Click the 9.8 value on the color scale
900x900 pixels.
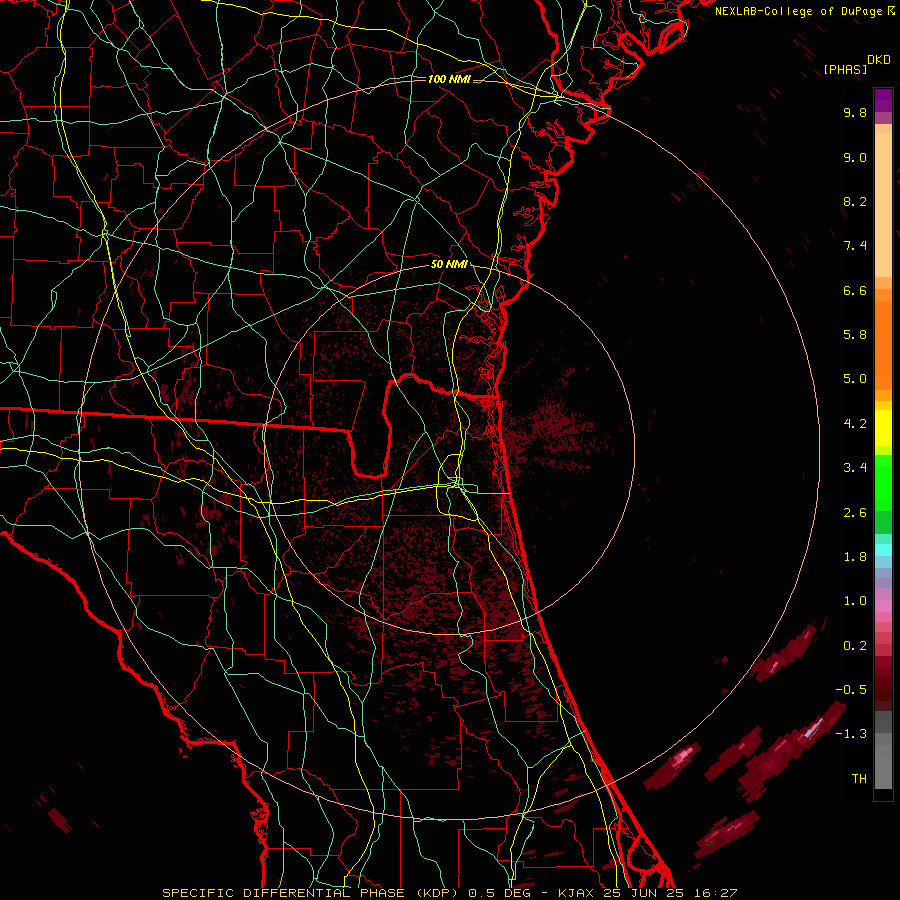click(855, 112)
